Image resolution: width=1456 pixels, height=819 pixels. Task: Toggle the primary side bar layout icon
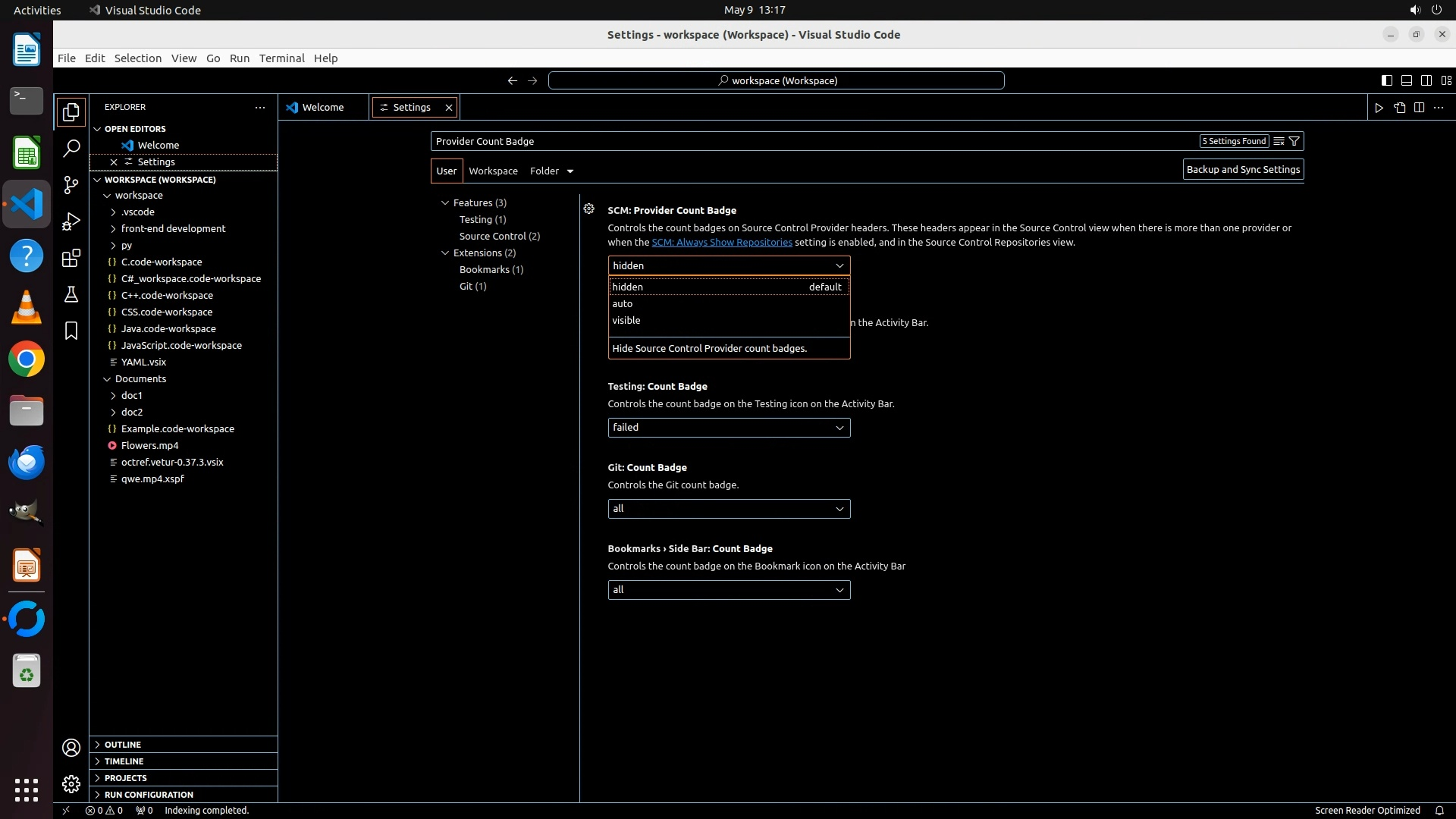click(x=1386, y=80)
